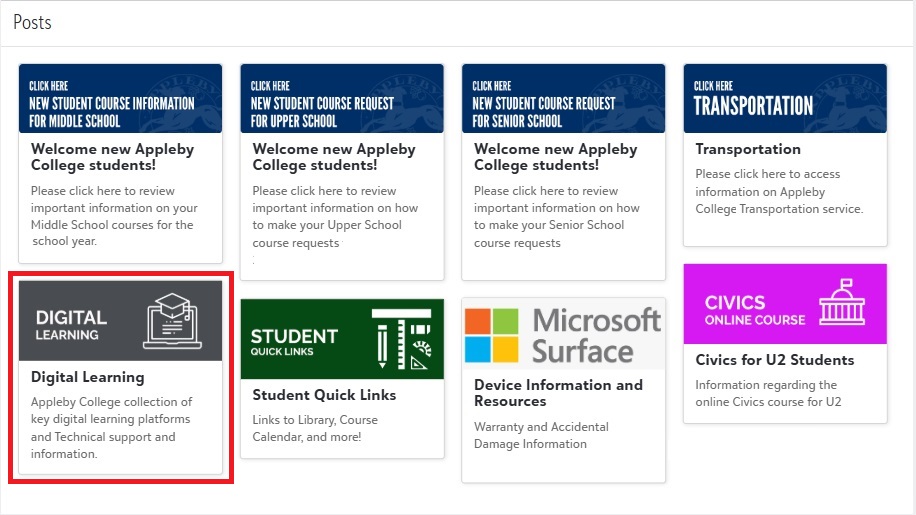Open Device Information and Resources title

(558, 393)
